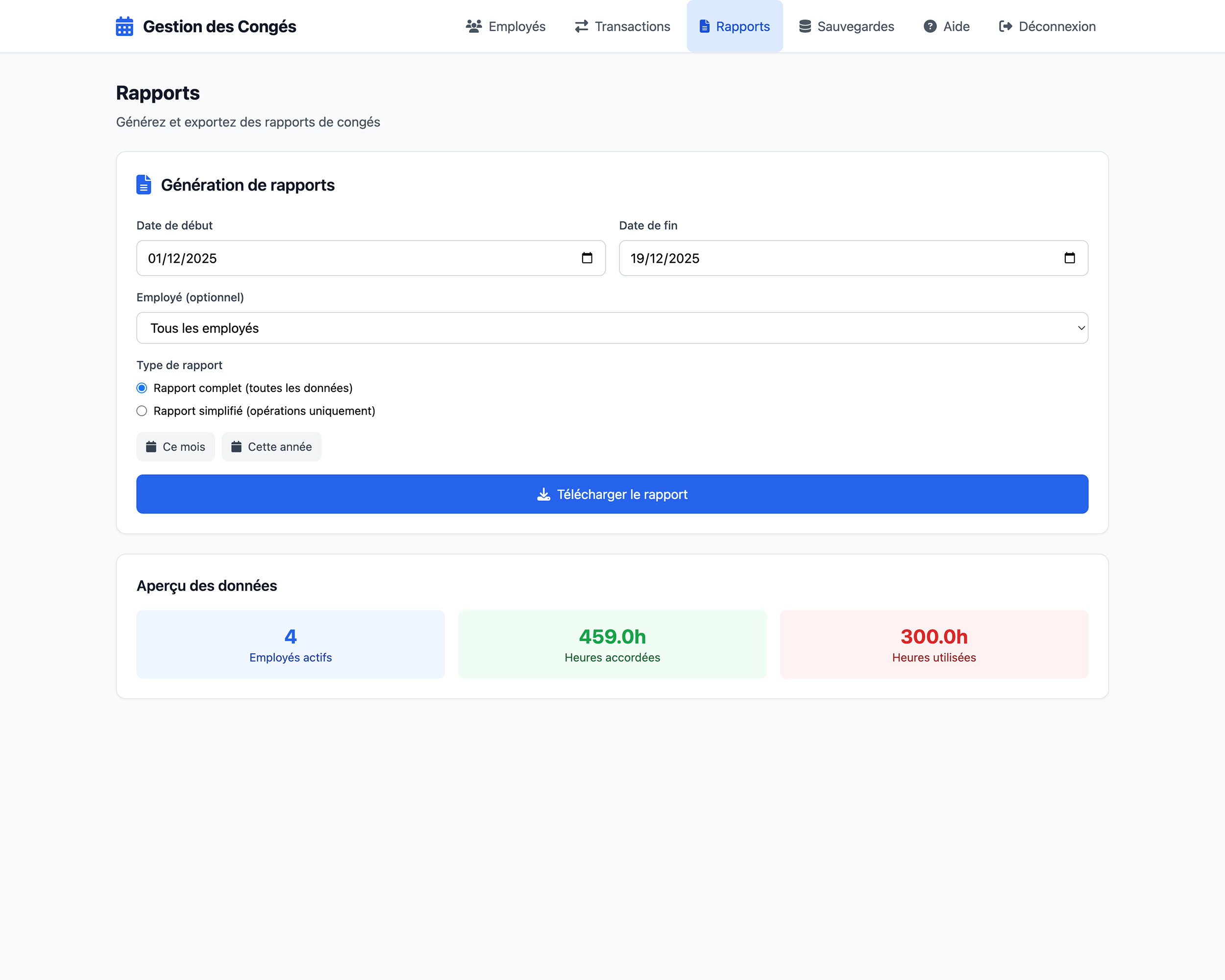Click the Aide question mark icon
Viewport: 1225px width, 980px height.
[x=930, y=26]
